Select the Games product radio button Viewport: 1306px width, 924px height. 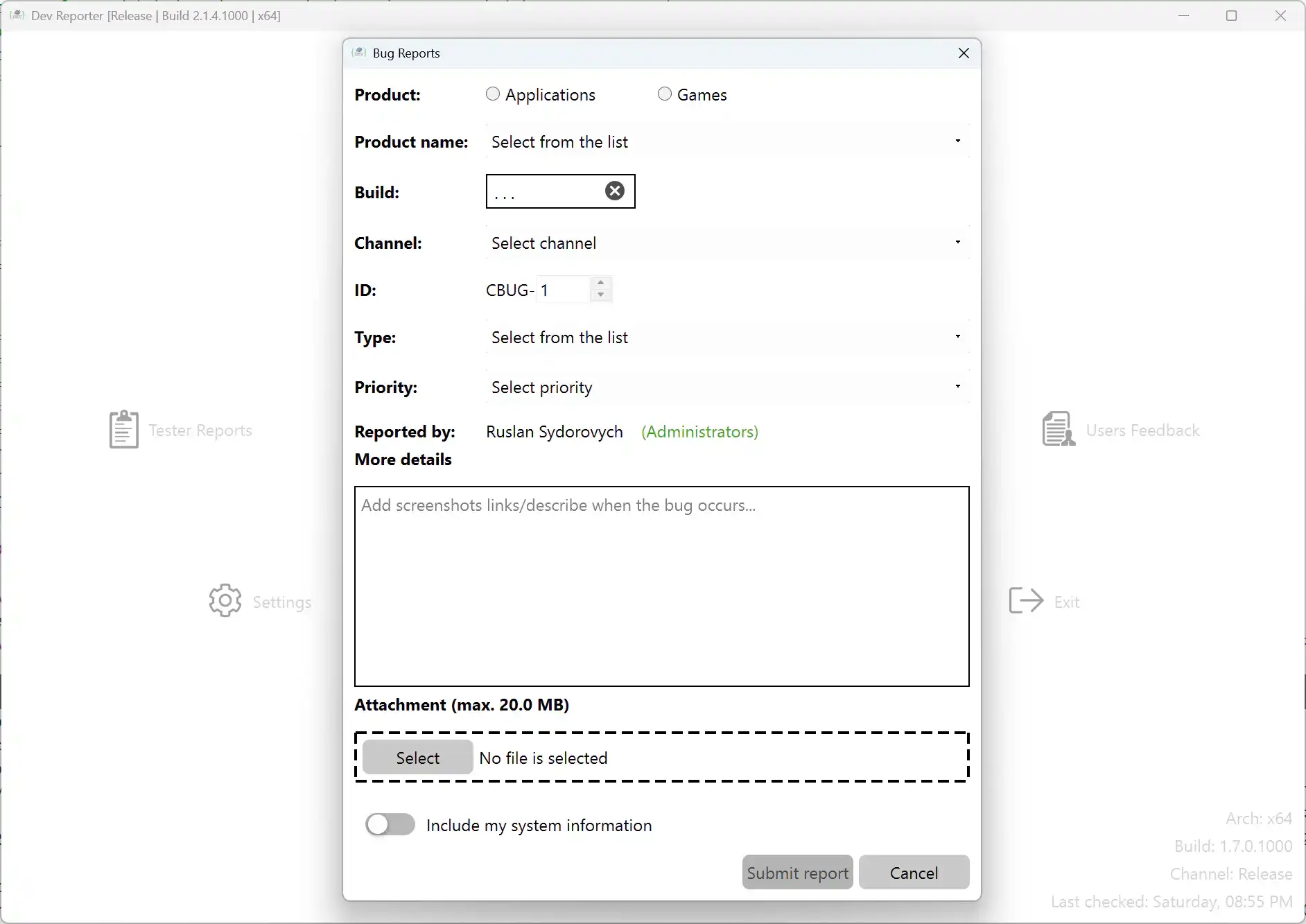[x=665, y=94]
